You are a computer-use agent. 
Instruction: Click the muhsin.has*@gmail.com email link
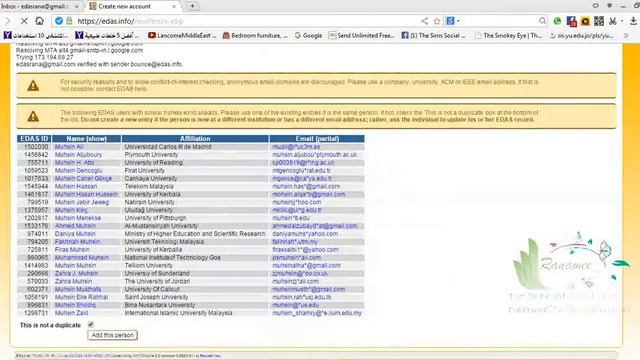coord(306,187)
